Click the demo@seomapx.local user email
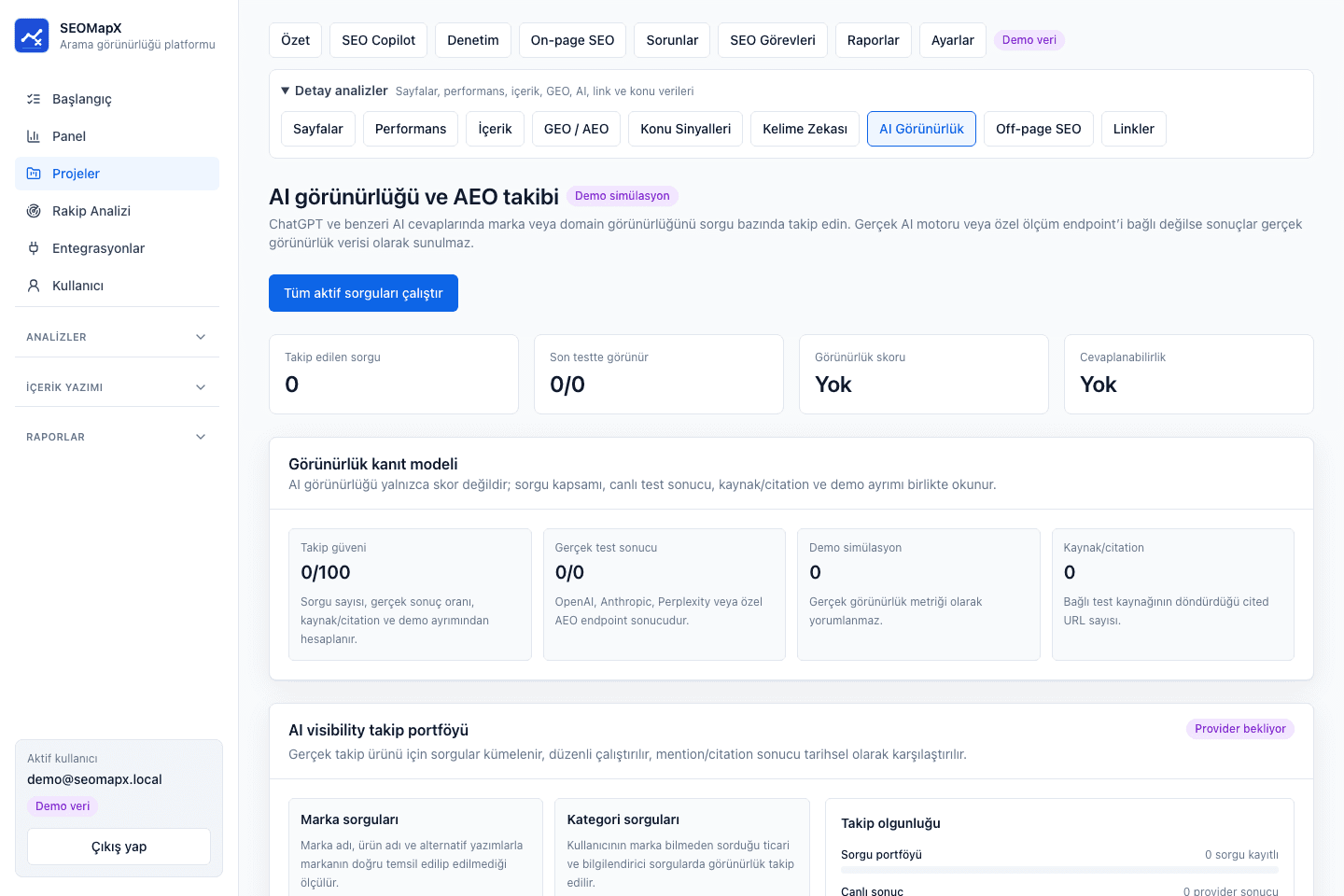The height and width of the screenshot is (896, 1344). point(94,779)
